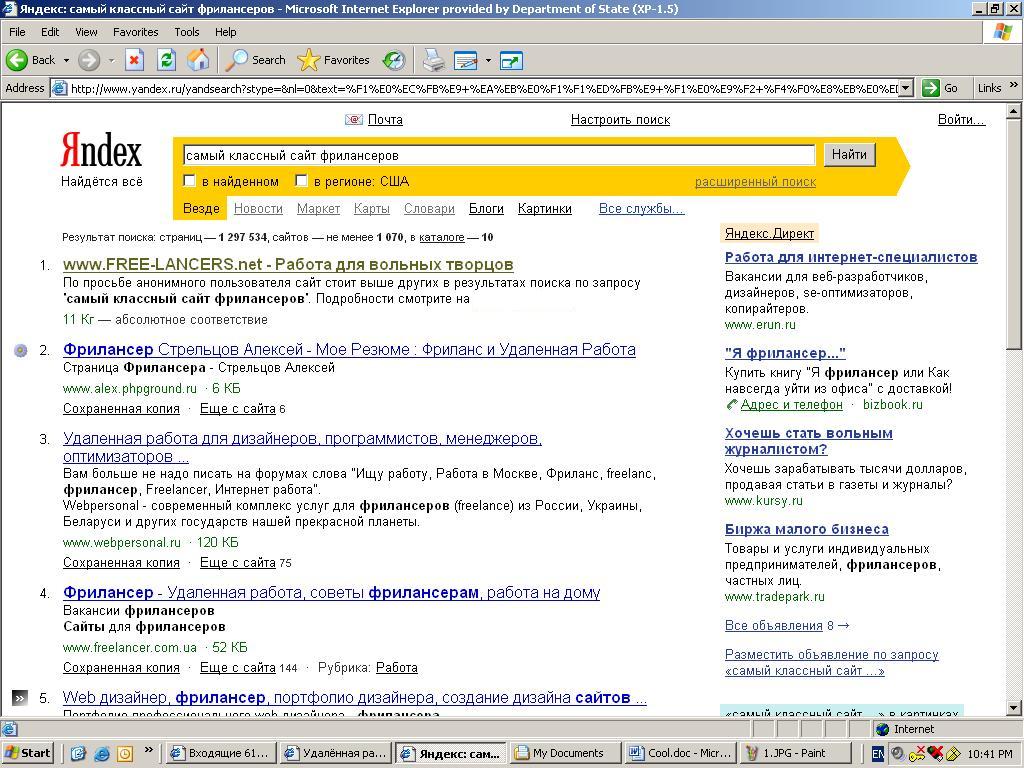
Task: Click the Stop loading toolbar icon
Action: [134, 60]
